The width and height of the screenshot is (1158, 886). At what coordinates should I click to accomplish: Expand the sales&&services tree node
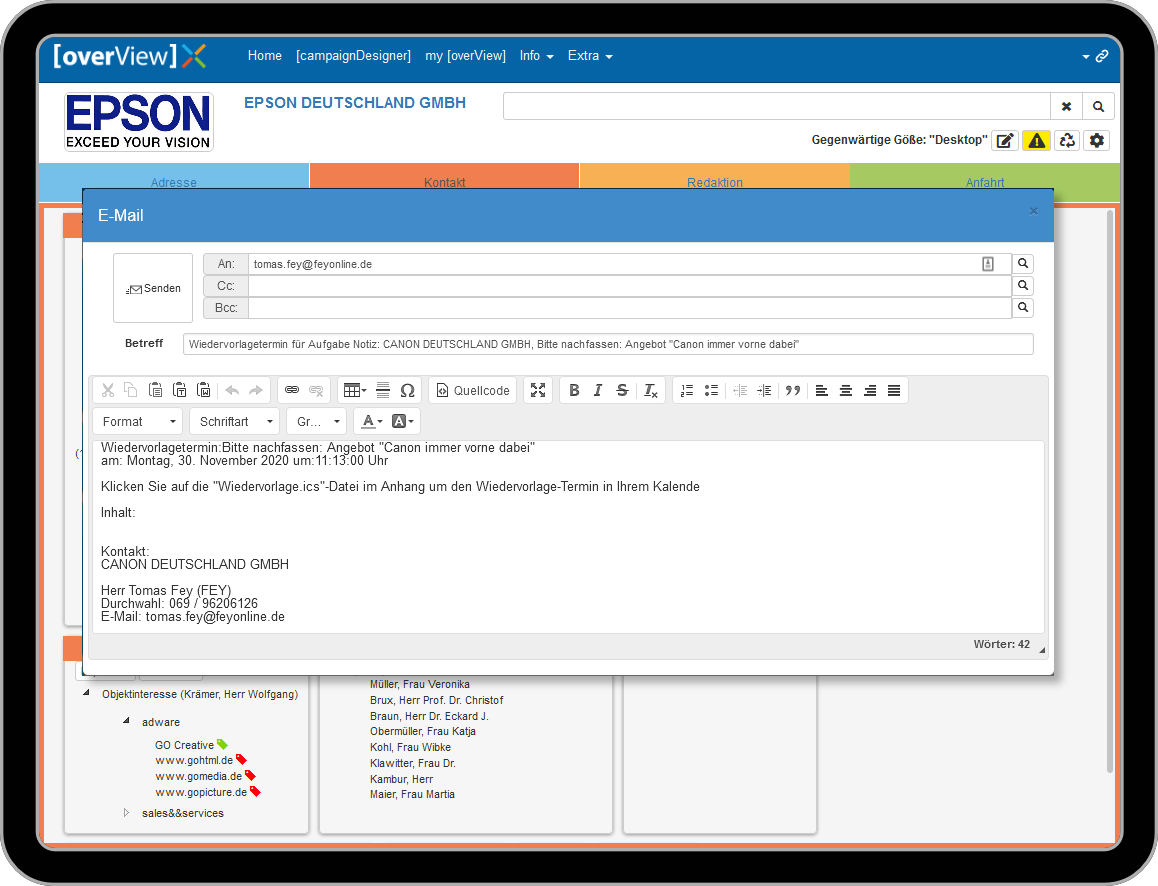(126, 812)
